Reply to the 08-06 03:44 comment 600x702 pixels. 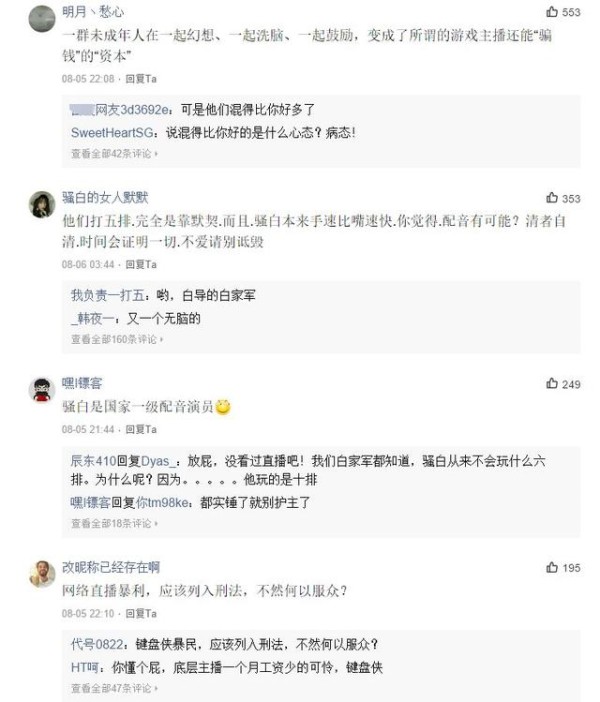click(x=145, y=264)
